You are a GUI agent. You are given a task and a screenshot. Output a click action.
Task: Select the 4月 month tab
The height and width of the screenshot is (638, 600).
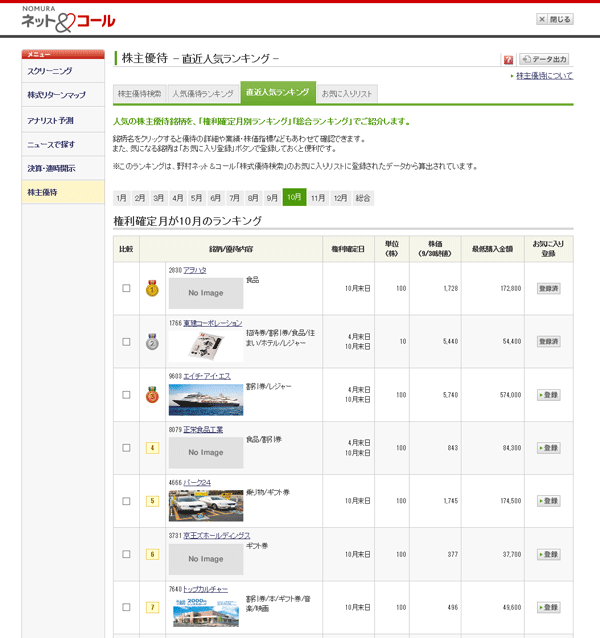tap(178, 198)
